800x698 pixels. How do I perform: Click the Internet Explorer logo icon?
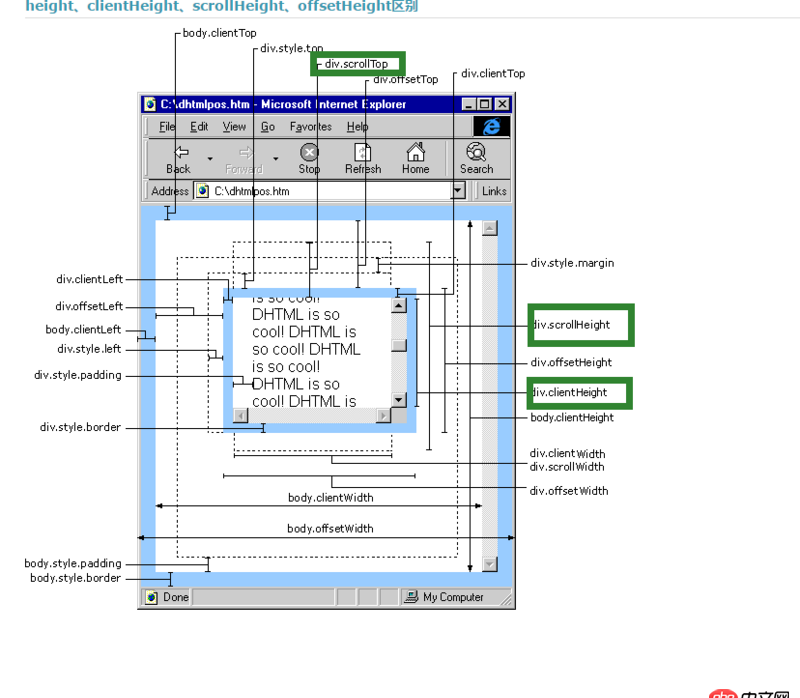point(491,126)
